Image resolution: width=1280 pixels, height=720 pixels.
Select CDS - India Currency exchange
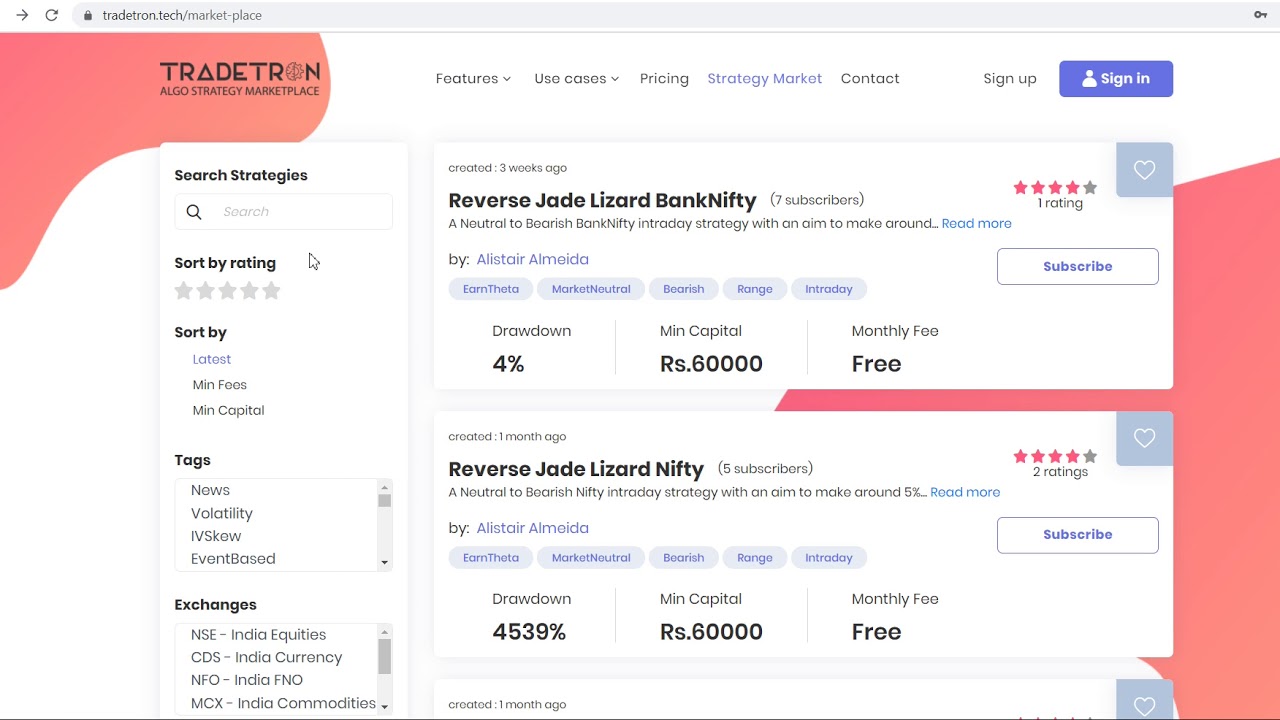tap(266, 658)
